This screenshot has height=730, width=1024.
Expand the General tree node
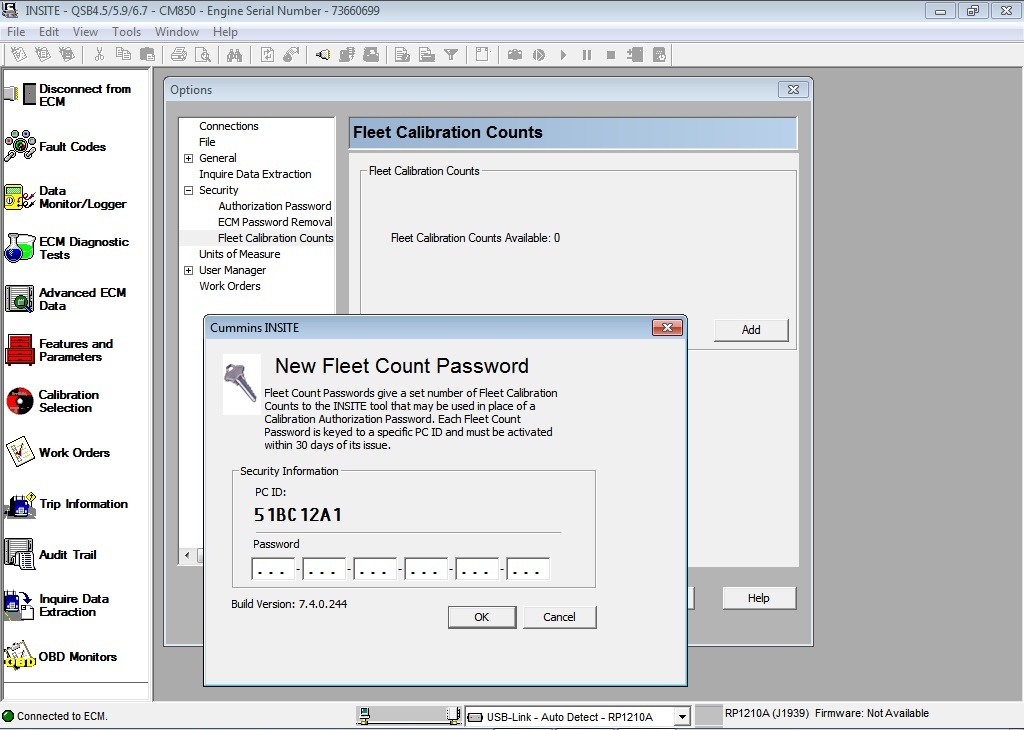(x=188, y=158)
